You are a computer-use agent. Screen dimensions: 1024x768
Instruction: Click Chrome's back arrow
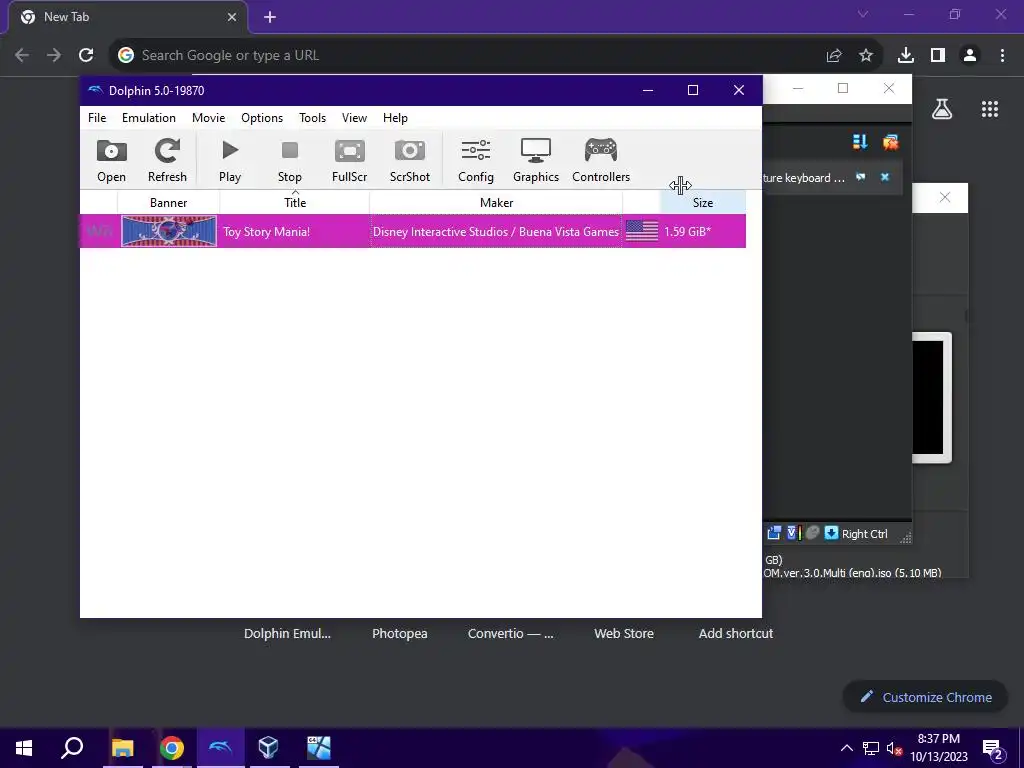[22, 56]
